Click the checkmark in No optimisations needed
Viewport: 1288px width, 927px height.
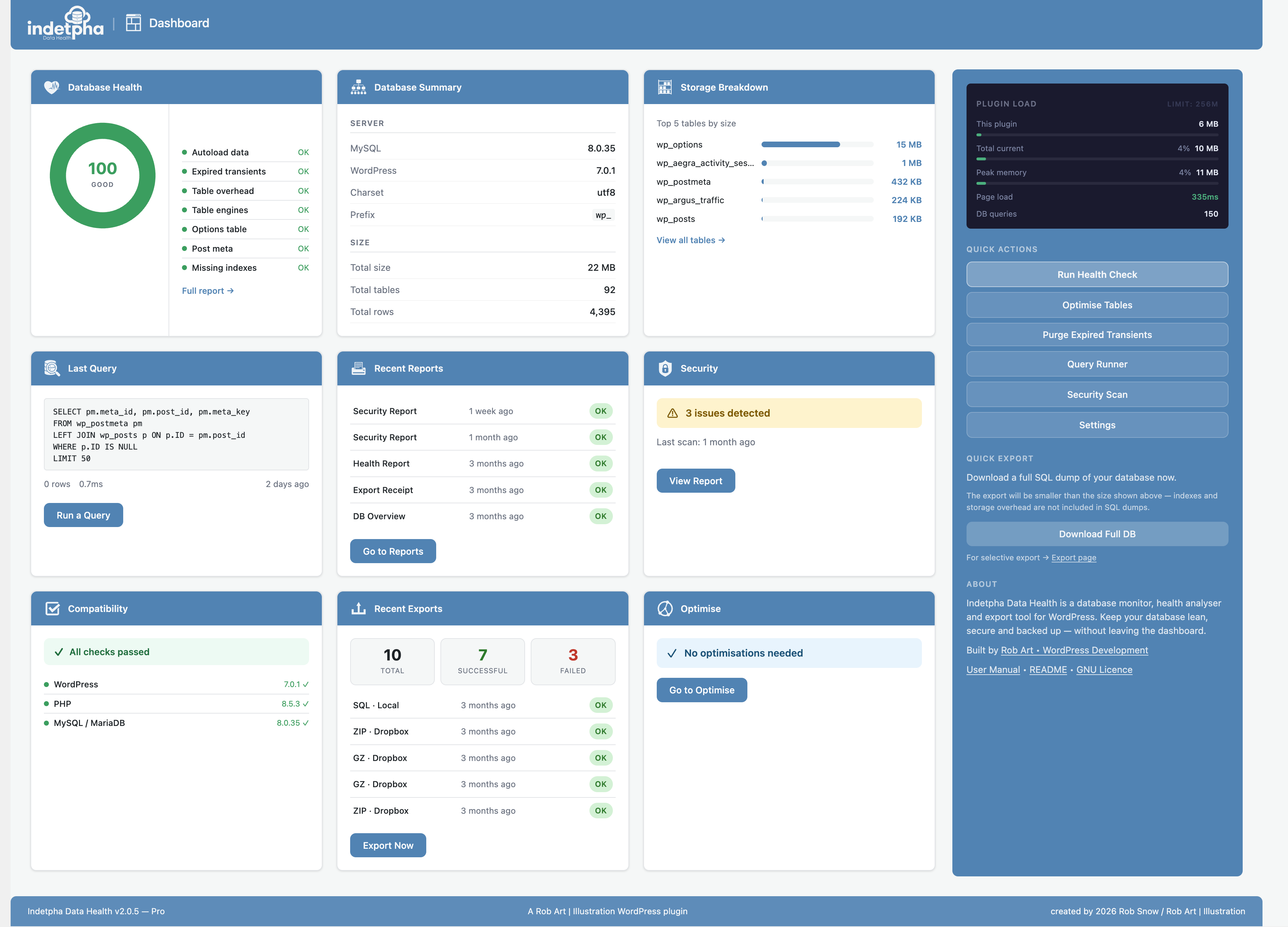[672, 653]
